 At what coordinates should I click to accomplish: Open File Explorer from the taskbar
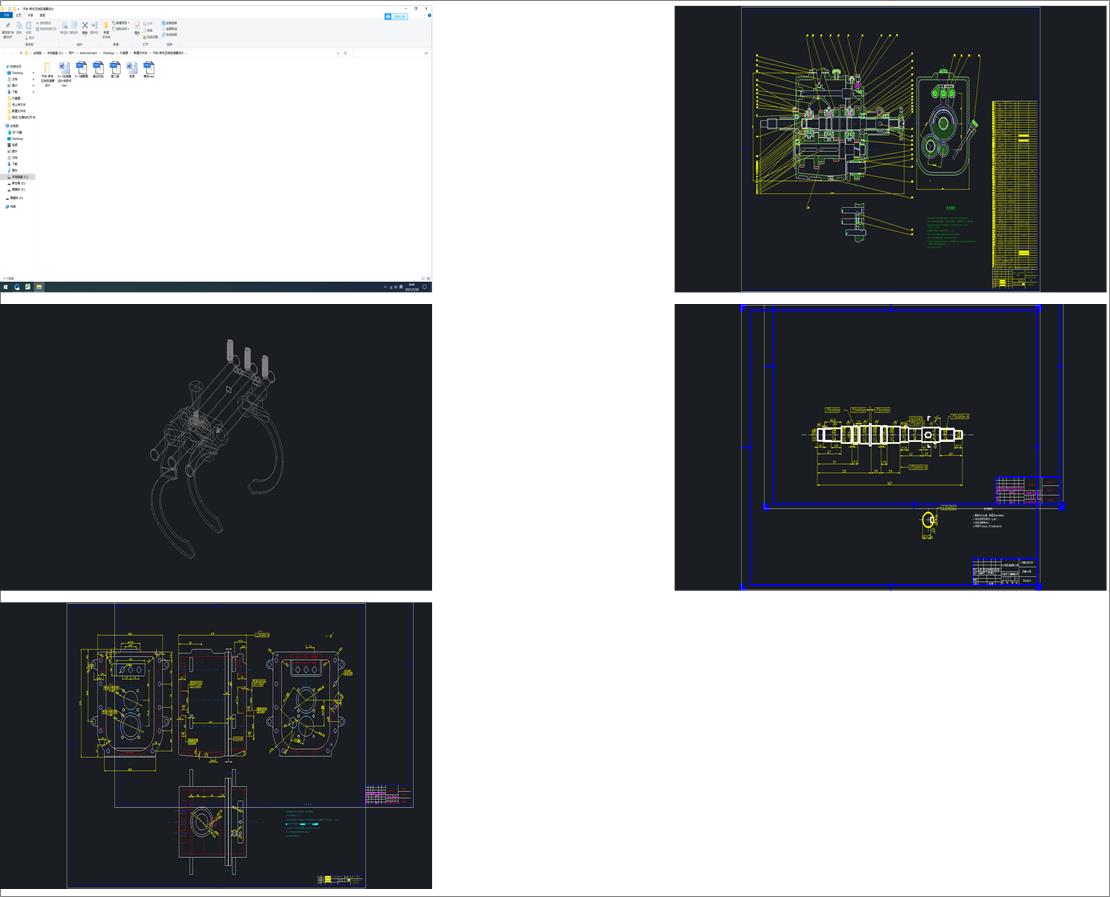pos(39,287)
